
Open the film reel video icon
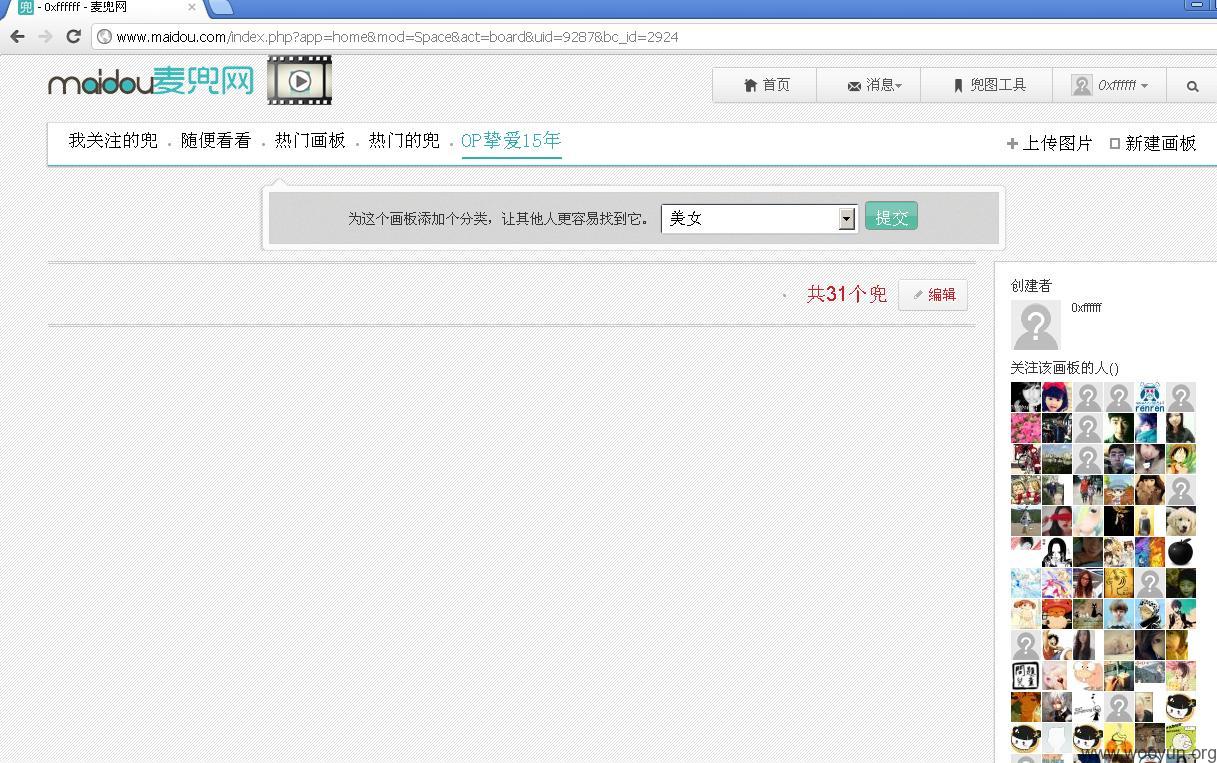coord(299,81)
